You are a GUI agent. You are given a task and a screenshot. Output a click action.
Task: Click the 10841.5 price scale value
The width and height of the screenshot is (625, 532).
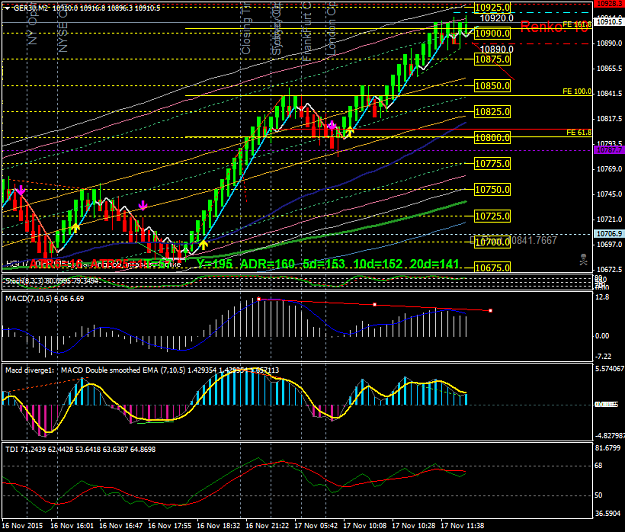point(609,93)
